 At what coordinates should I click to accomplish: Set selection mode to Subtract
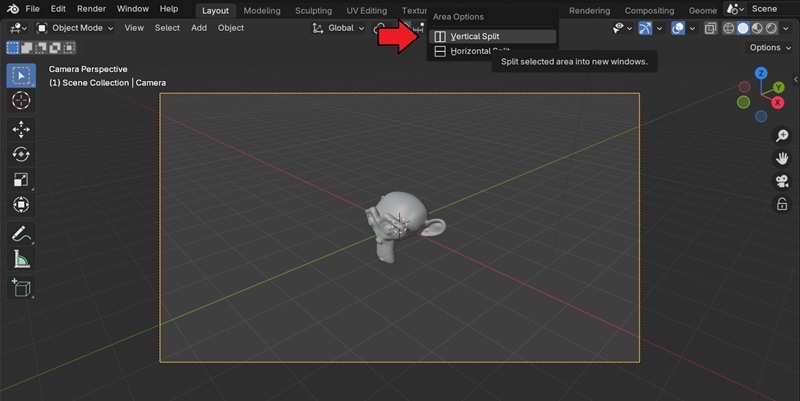(x=41, y=48)
